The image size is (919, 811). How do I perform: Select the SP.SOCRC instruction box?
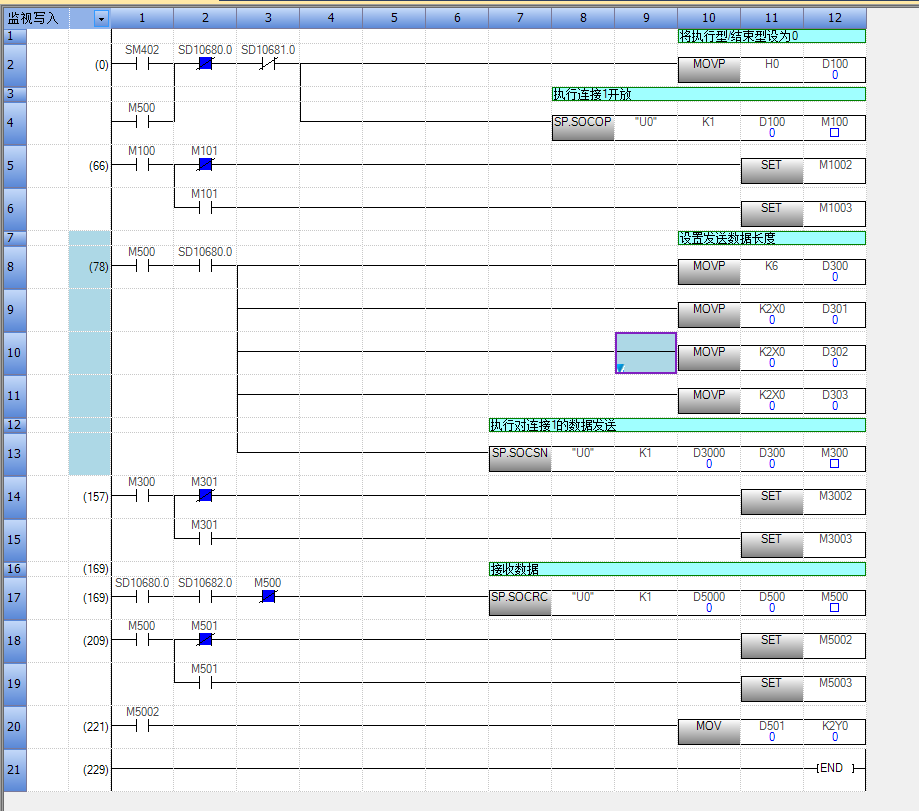(x=519, y=602)
